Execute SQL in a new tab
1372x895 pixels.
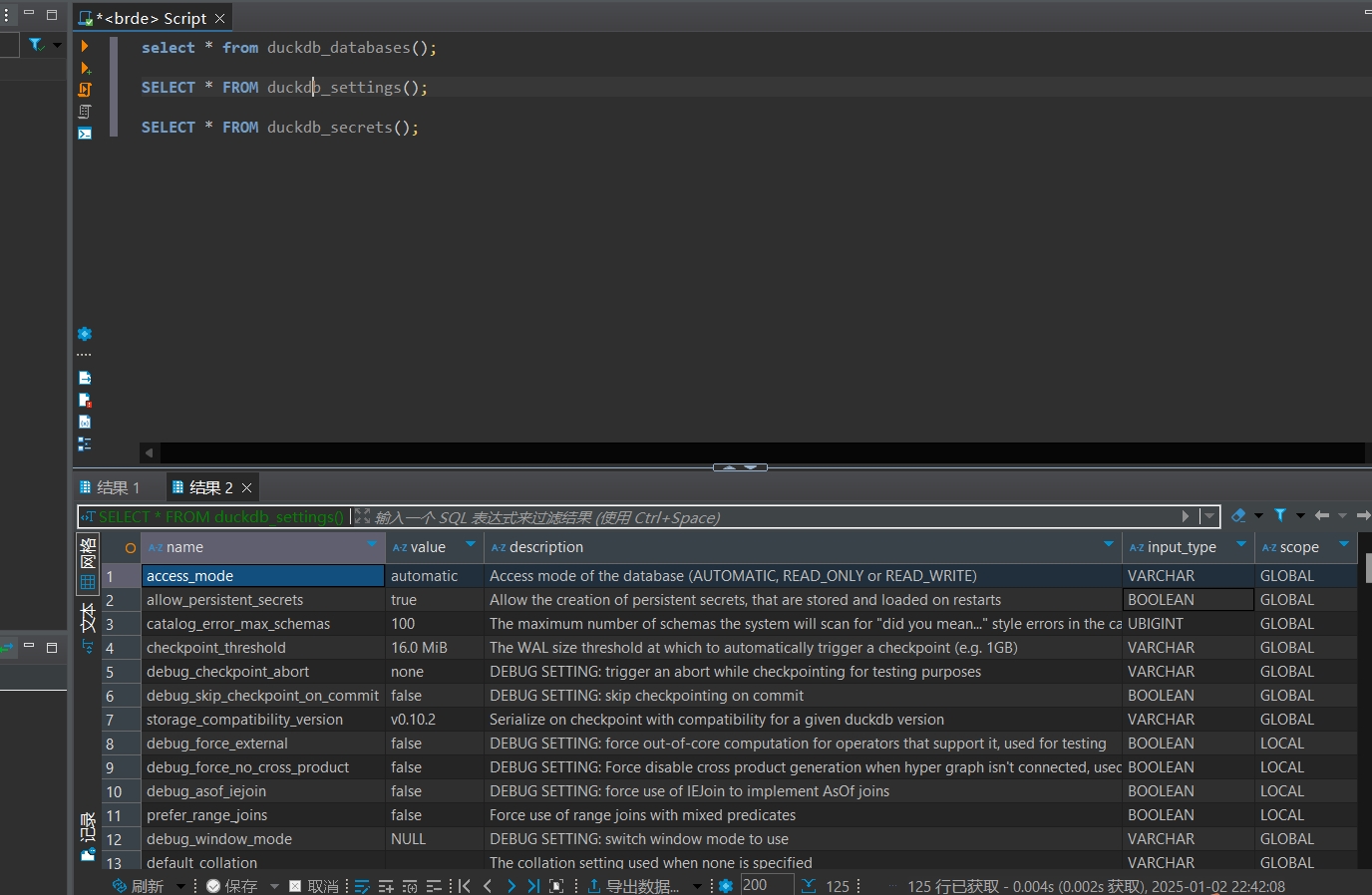(x=85, y=68)
